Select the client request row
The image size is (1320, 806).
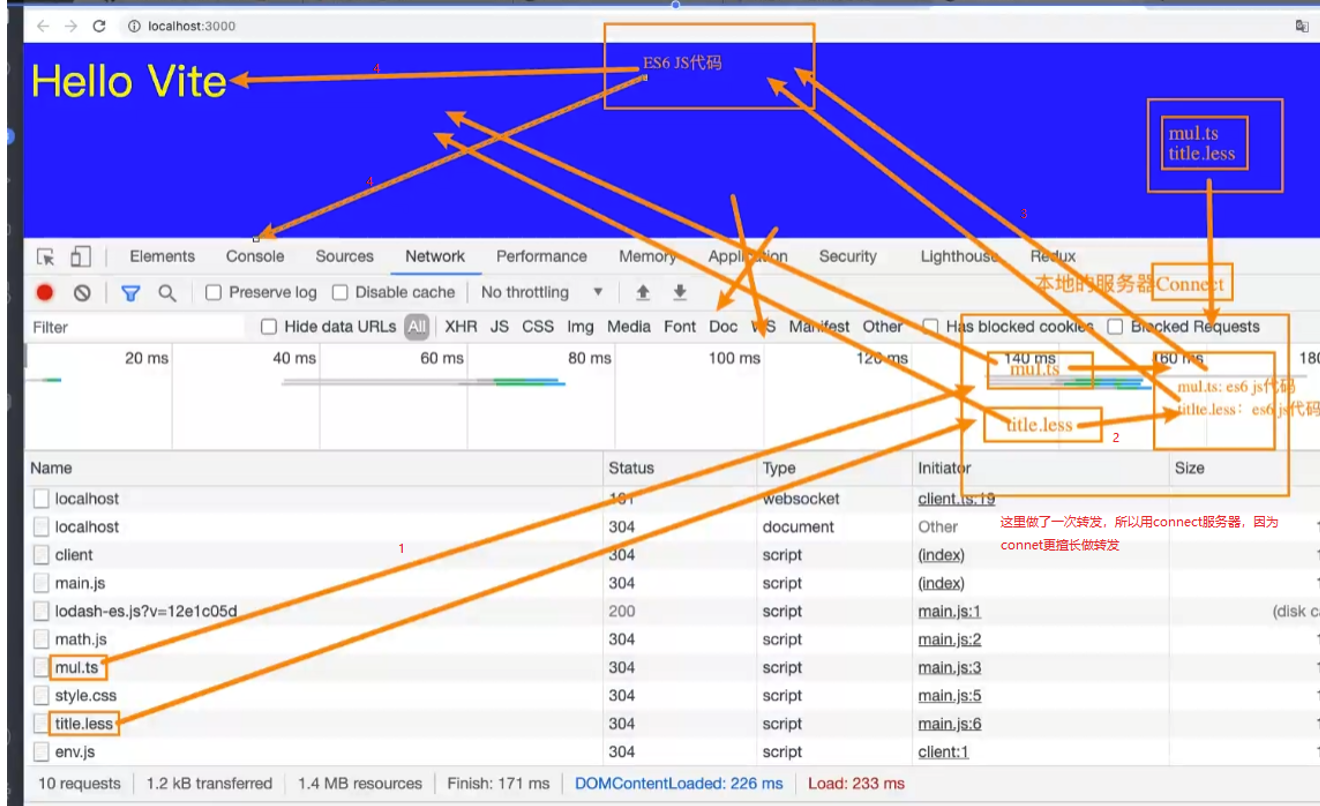point(672,555)
